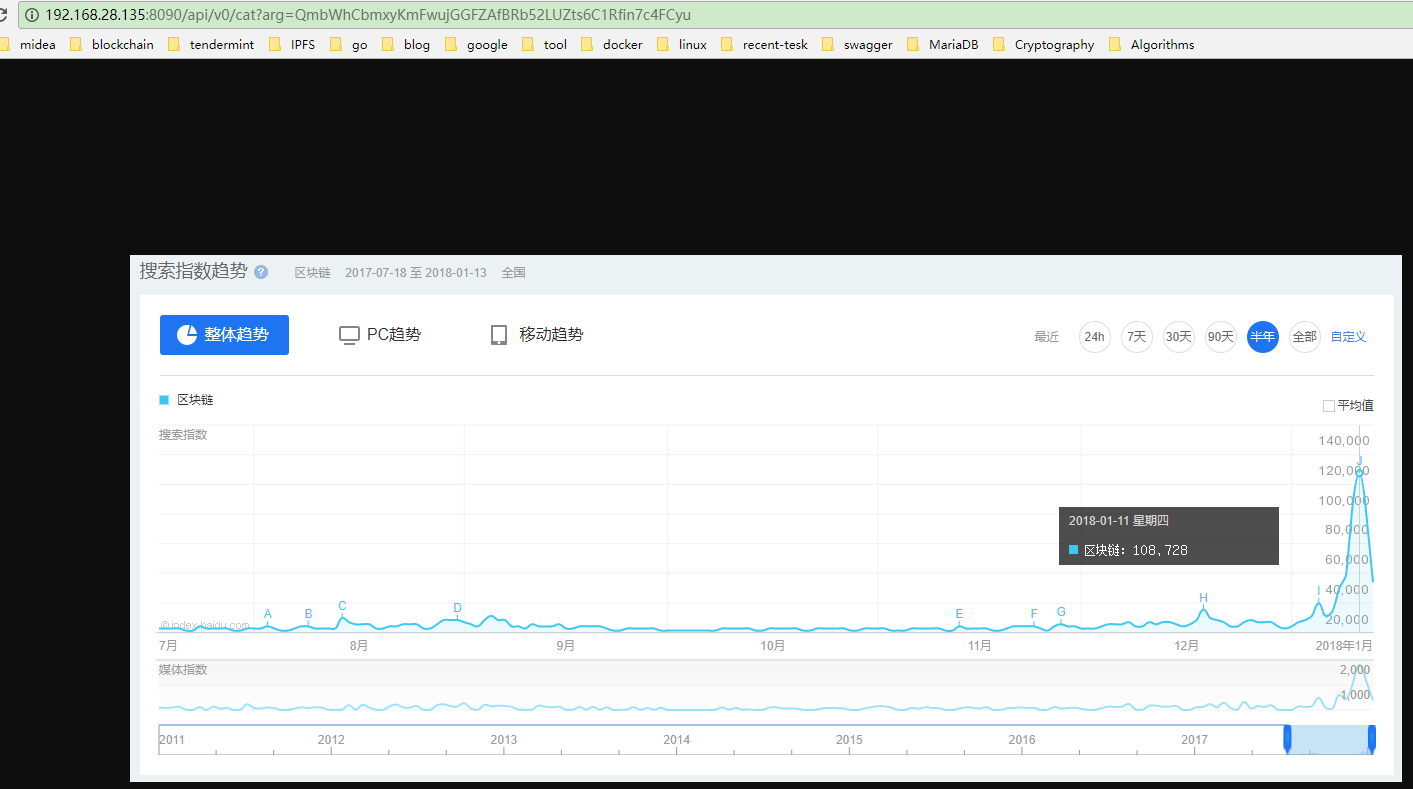Open the Cryptography bookmark folder
This screenshot has width=1413, height=789.
(x=1044, y=44)
